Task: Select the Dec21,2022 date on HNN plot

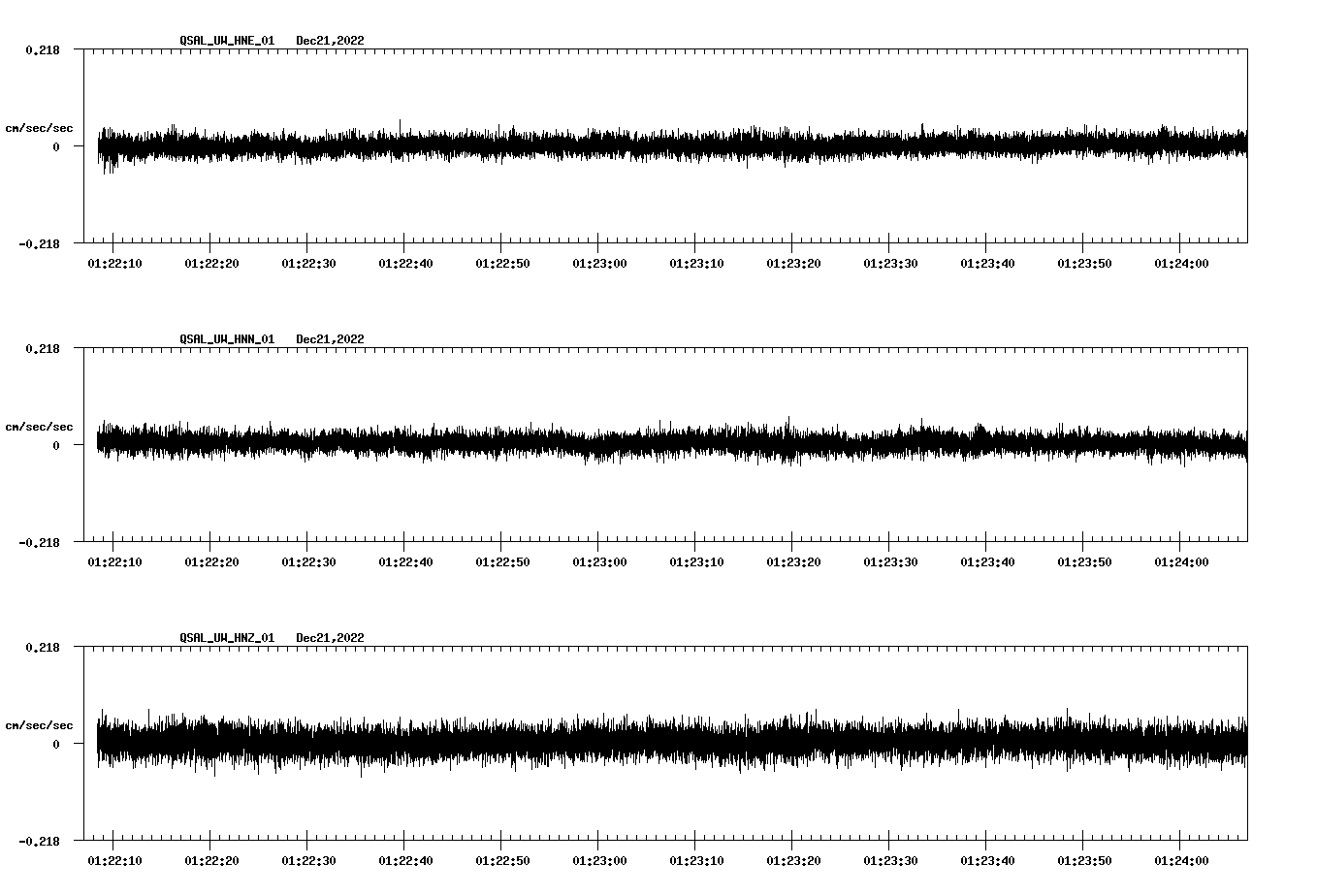Action: click(330, 339)
